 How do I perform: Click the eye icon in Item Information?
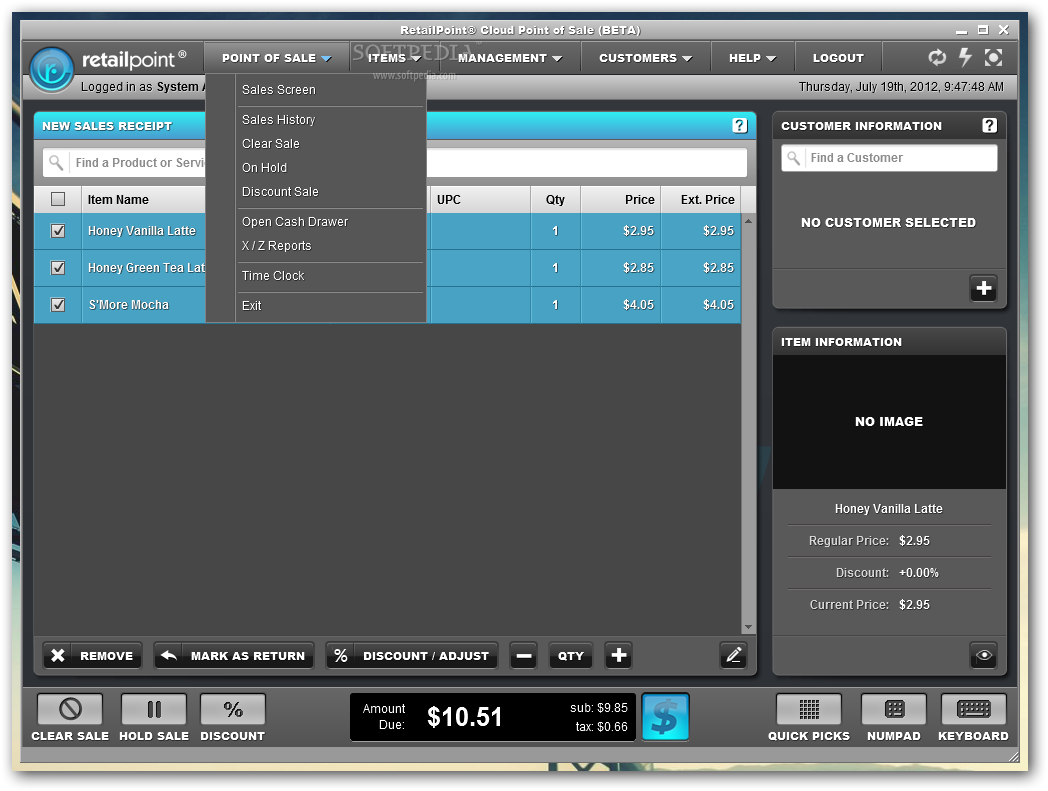983,655
